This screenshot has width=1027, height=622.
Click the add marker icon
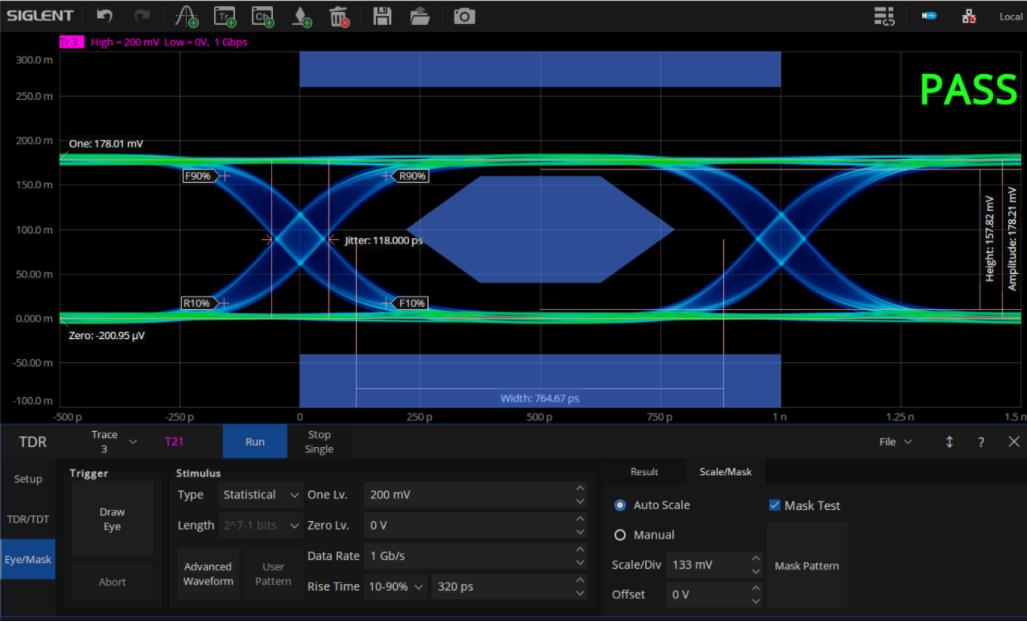click(x=301, y=16)
